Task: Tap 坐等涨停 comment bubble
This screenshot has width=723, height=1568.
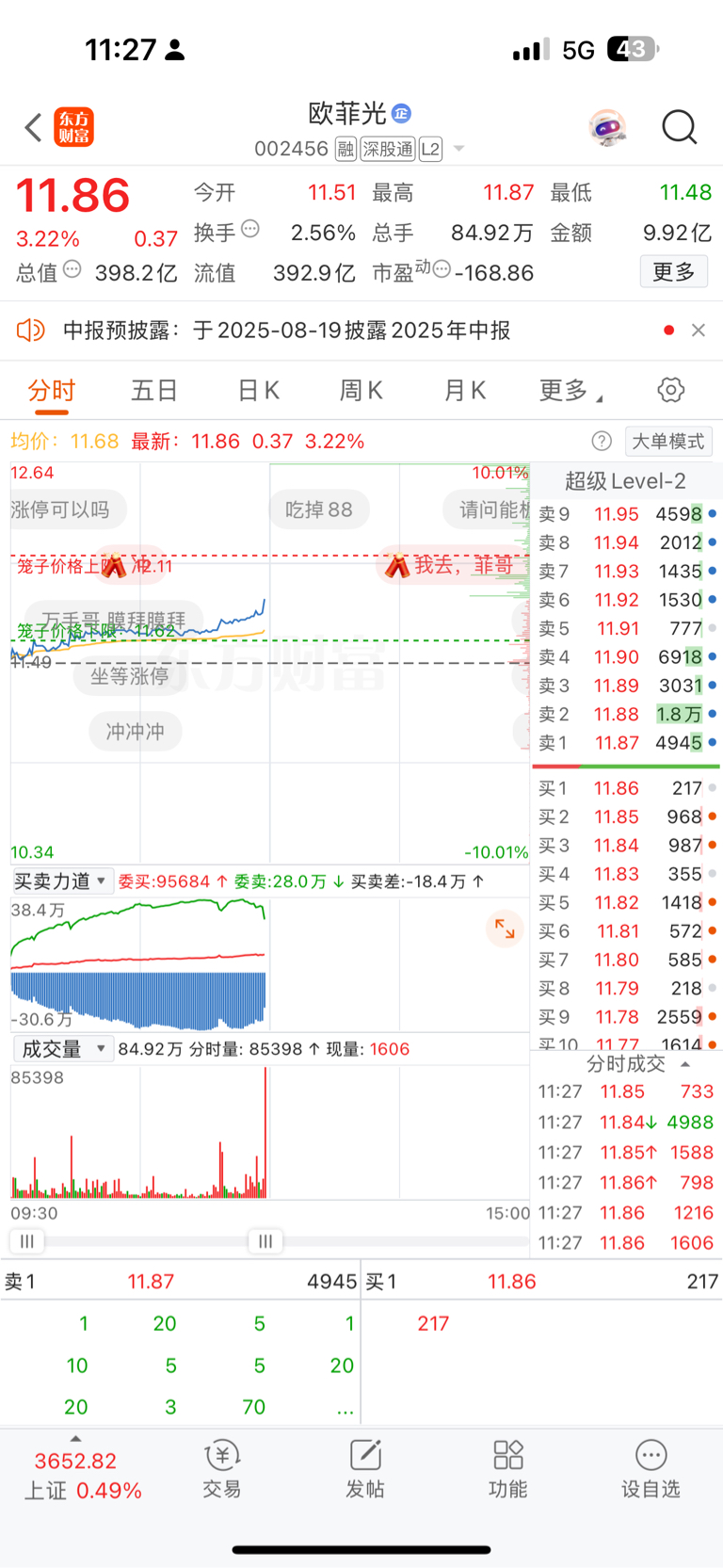Action: 130,676
